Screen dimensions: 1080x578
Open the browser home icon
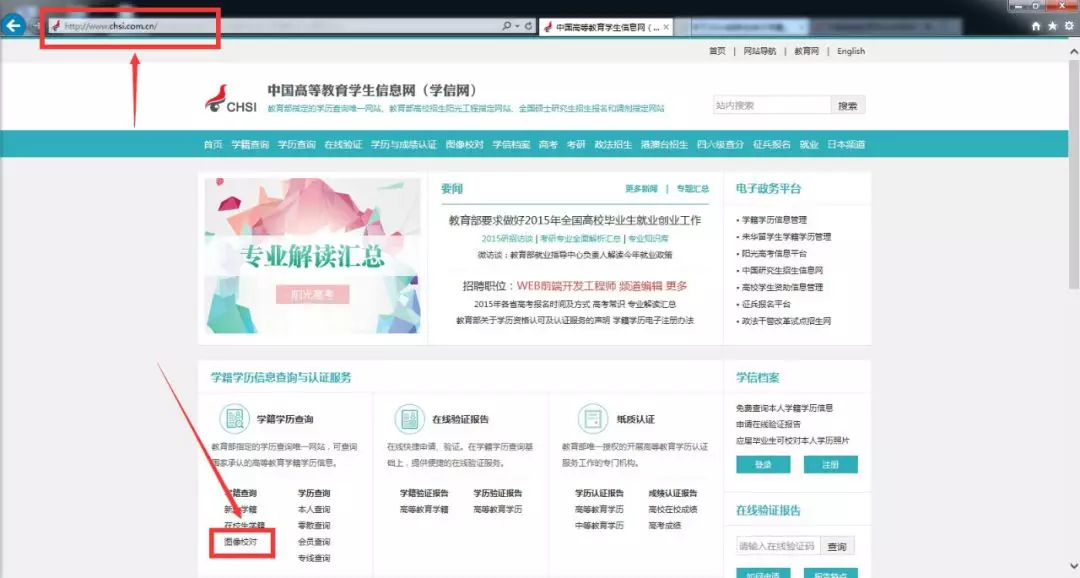(1036, 26)
